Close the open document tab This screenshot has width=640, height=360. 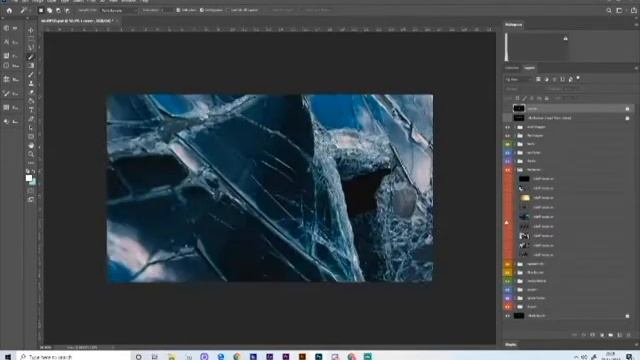click(x=116, y=20)
